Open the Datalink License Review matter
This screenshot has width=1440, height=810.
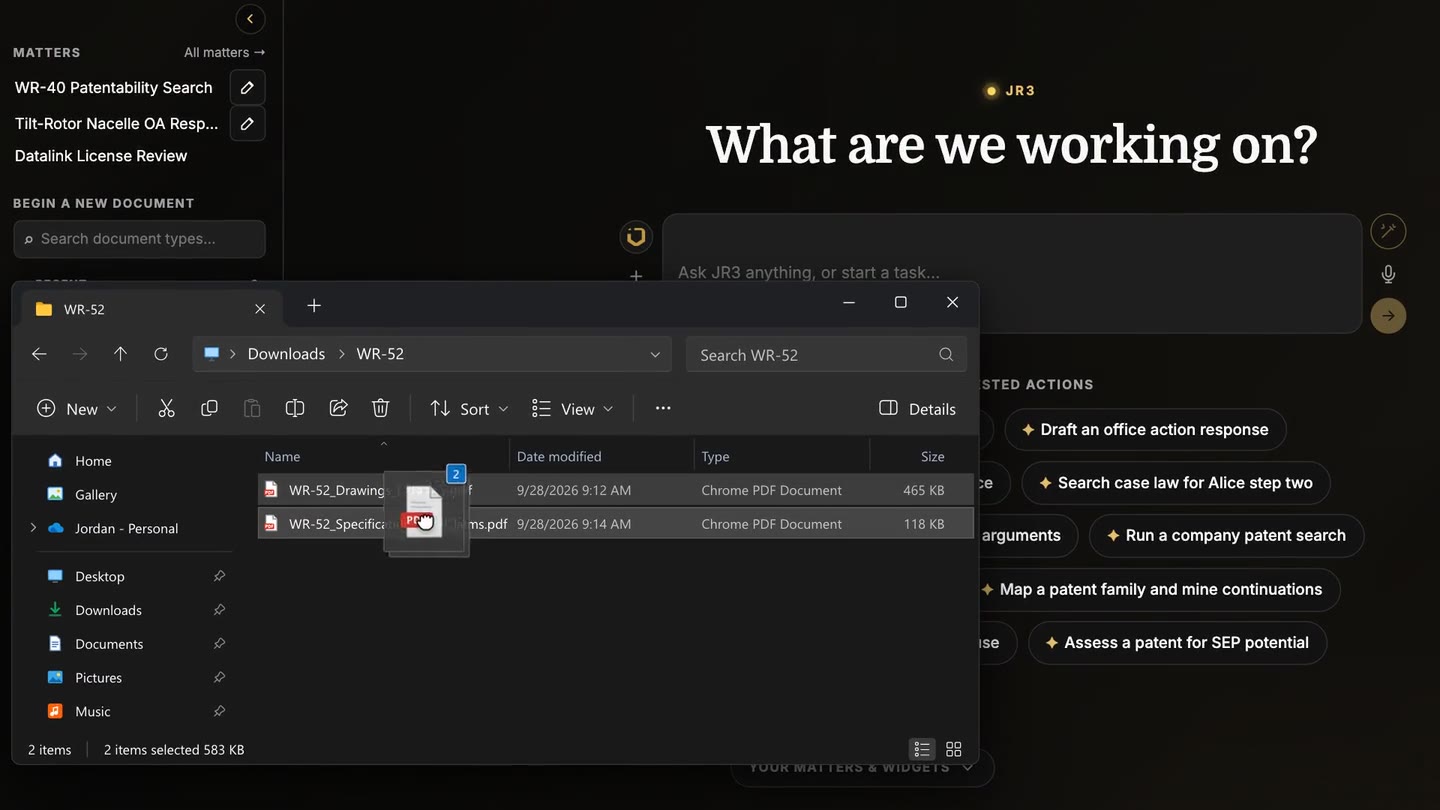101,156
